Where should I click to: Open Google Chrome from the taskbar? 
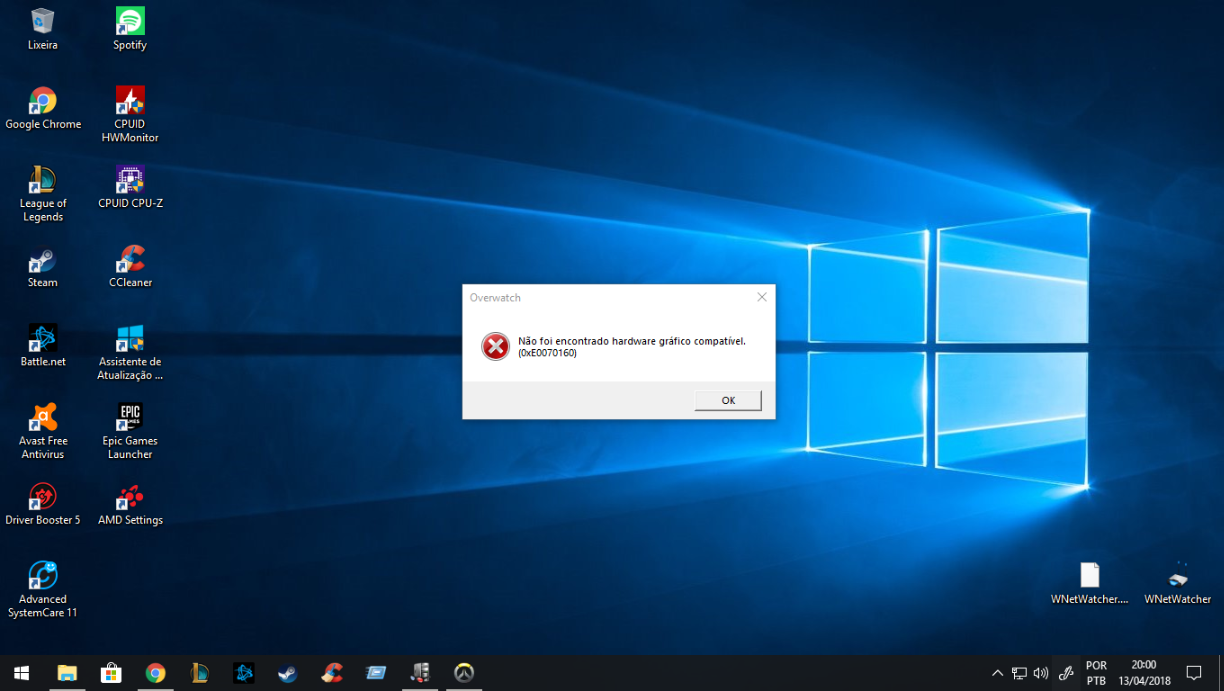point(155,673)
